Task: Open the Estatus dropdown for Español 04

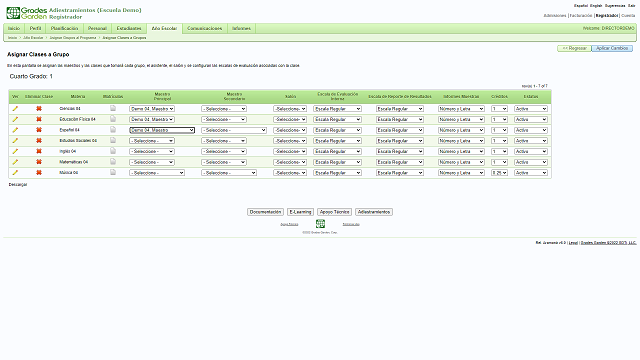Action: (531, 130)
